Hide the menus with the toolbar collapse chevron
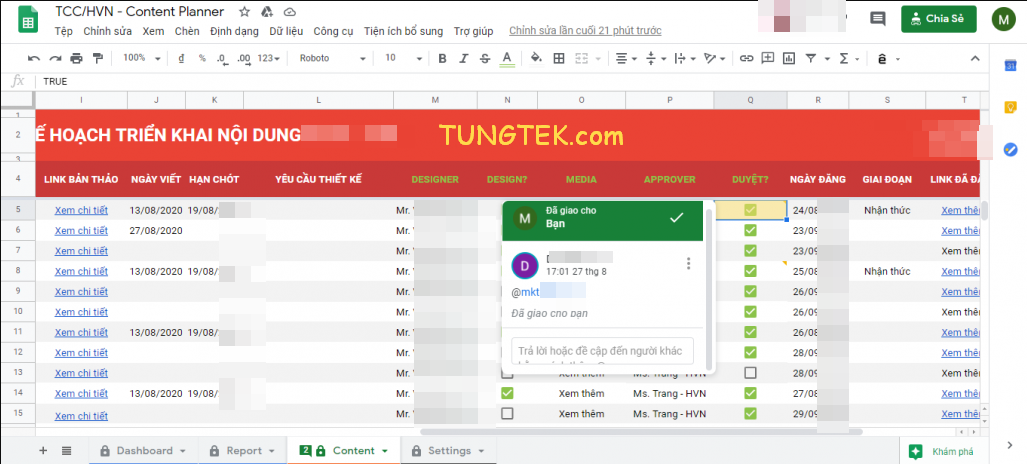This screenshot has width=1027, height=464. tap(975, 58)
